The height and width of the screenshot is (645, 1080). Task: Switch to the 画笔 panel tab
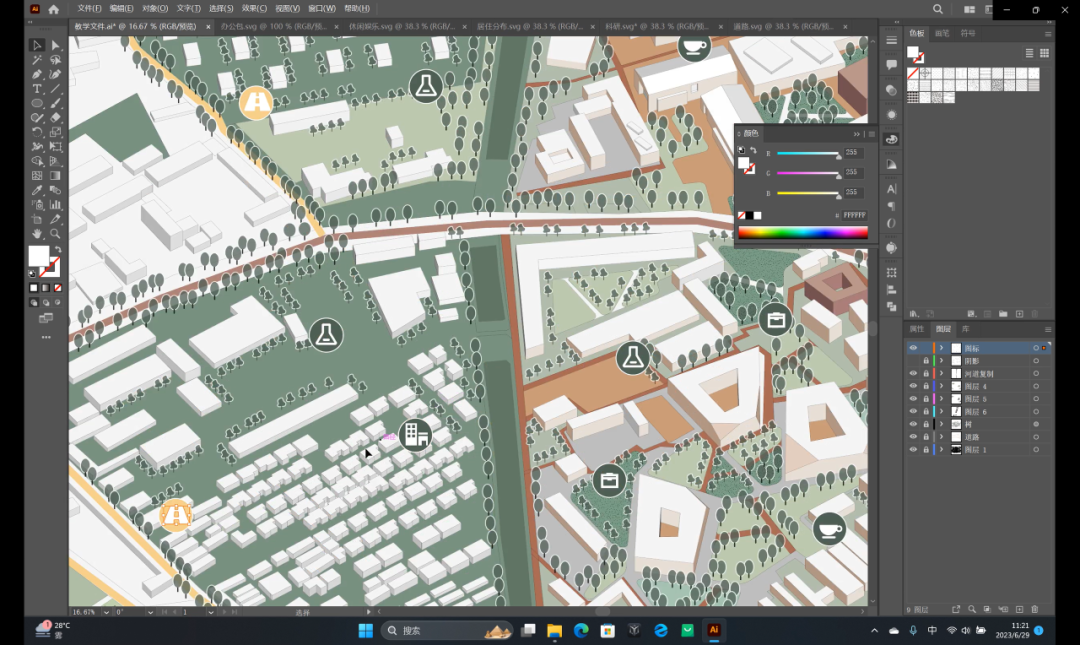(x=942, y=33)
